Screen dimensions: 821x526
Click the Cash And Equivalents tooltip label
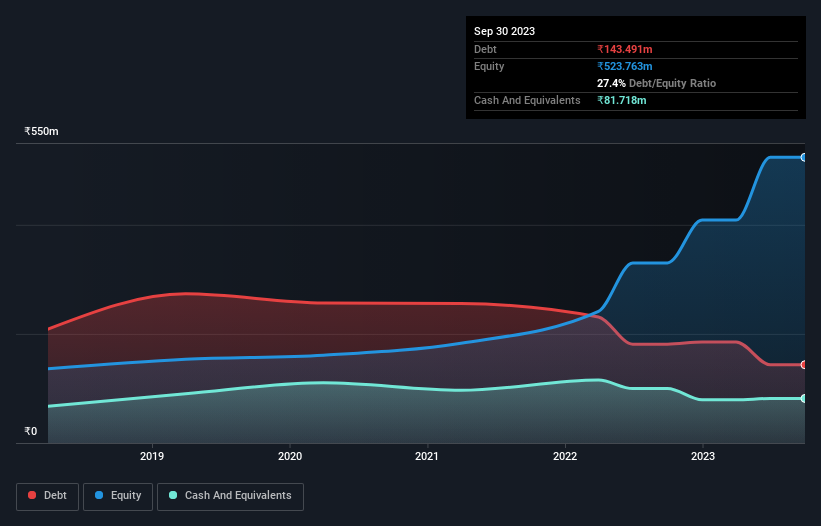tap(527, 100)
